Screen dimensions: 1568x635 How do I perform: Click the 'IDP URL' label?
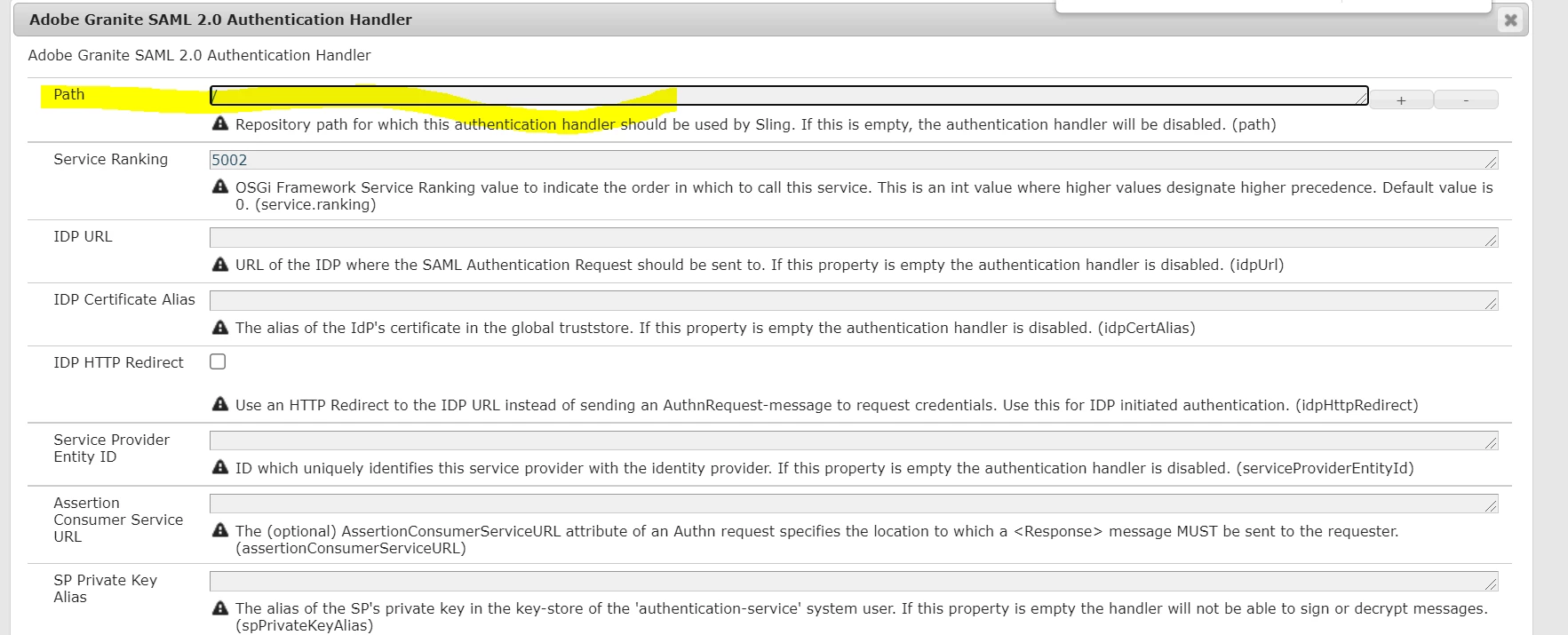83,236
